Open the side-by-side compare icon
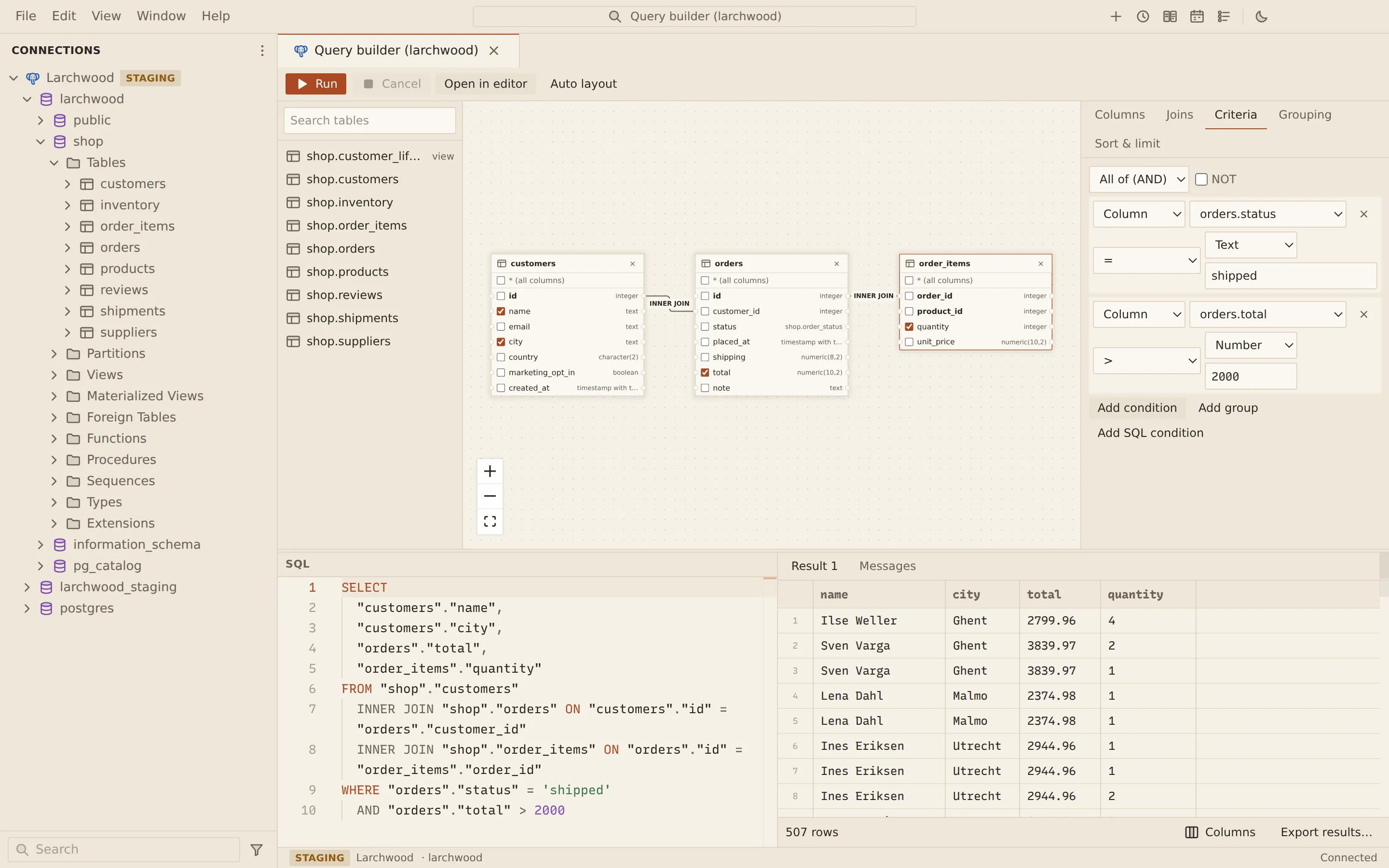The image size is (1389, 868). 1170,17
